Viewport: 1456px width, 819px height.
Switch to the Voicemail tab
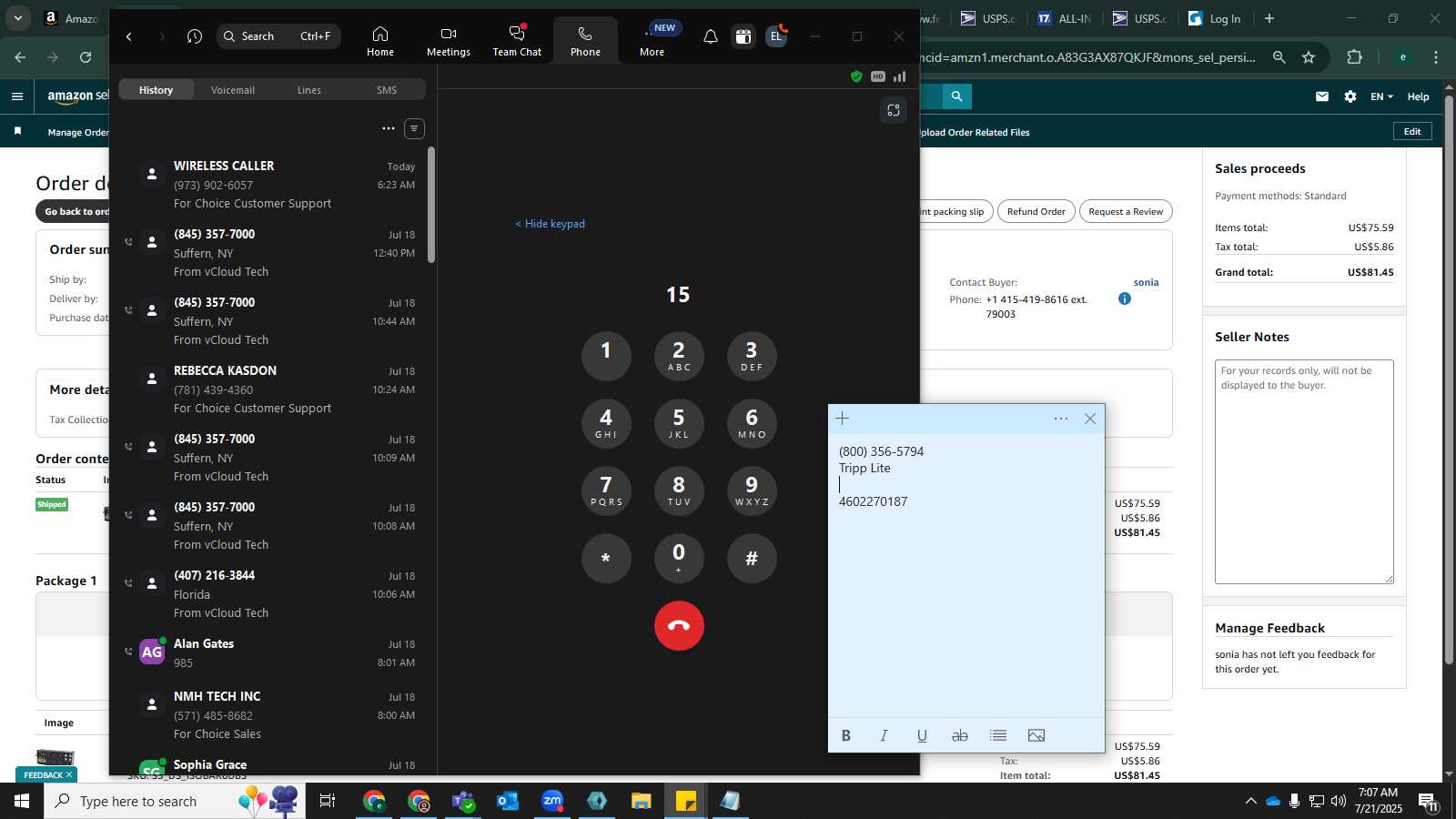[233, 90]
